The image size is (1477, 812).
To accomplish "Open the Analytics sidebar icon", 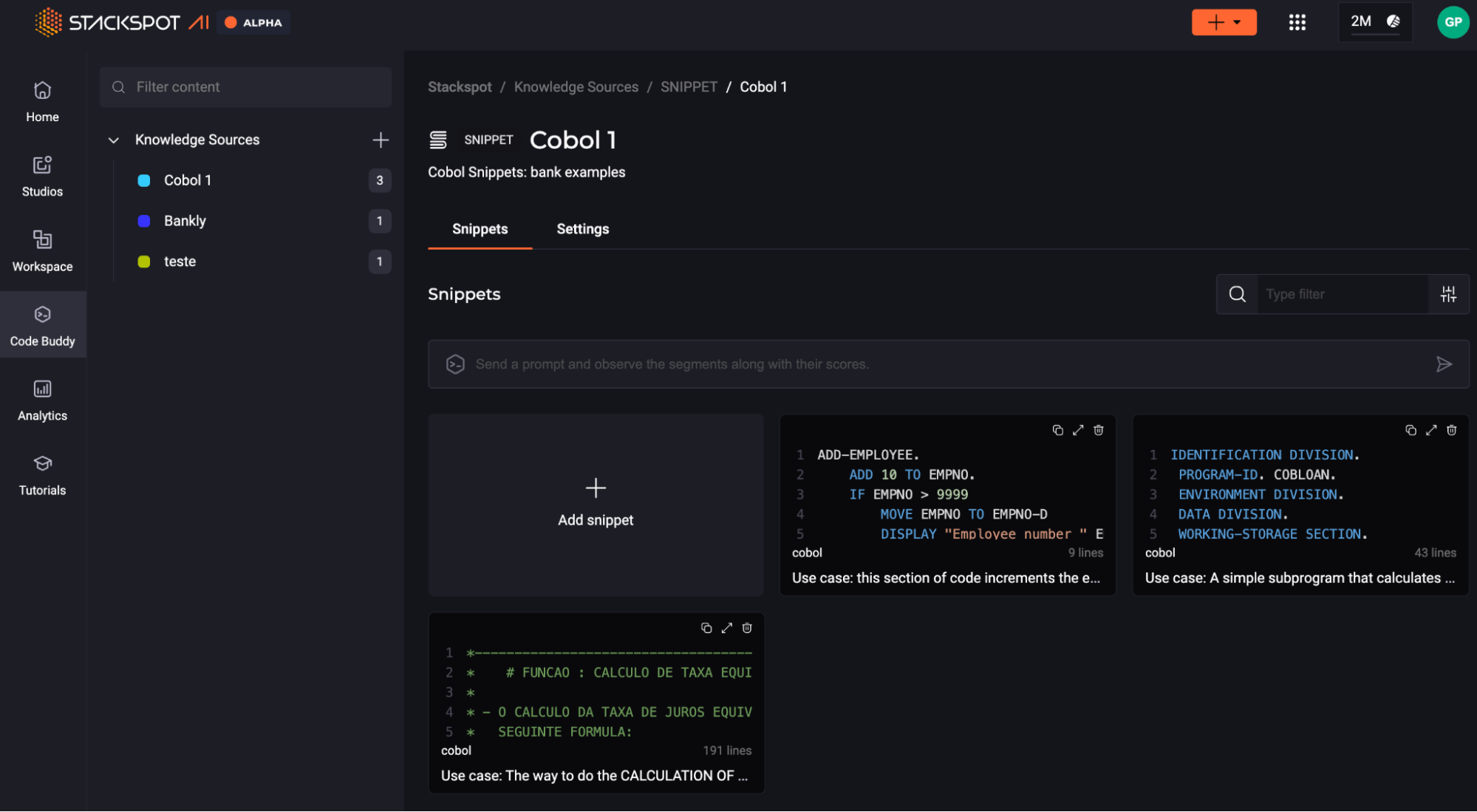I will (42, 400).
